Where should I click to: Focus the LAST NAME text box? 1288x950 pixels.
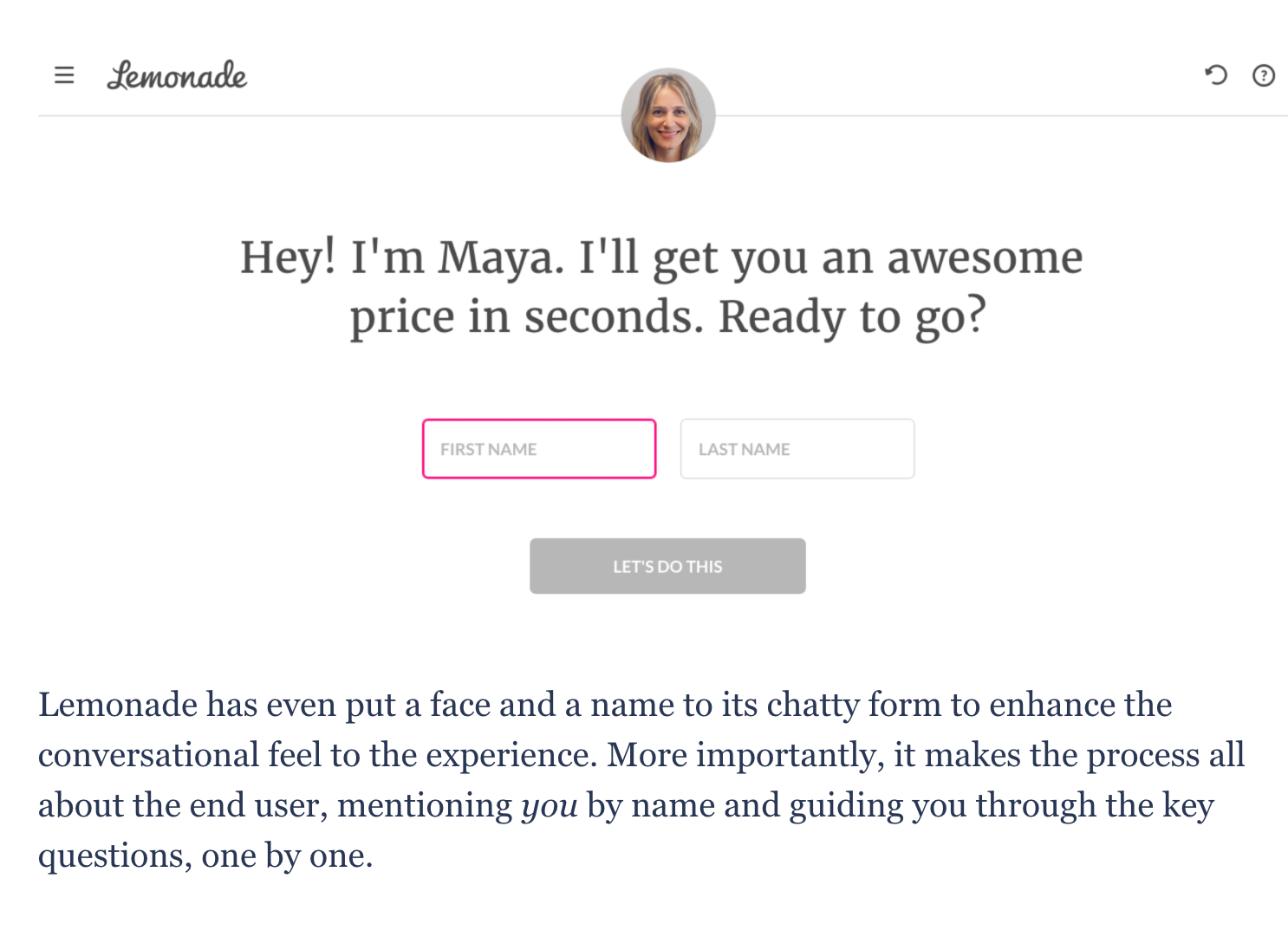[x=797, y=449]
